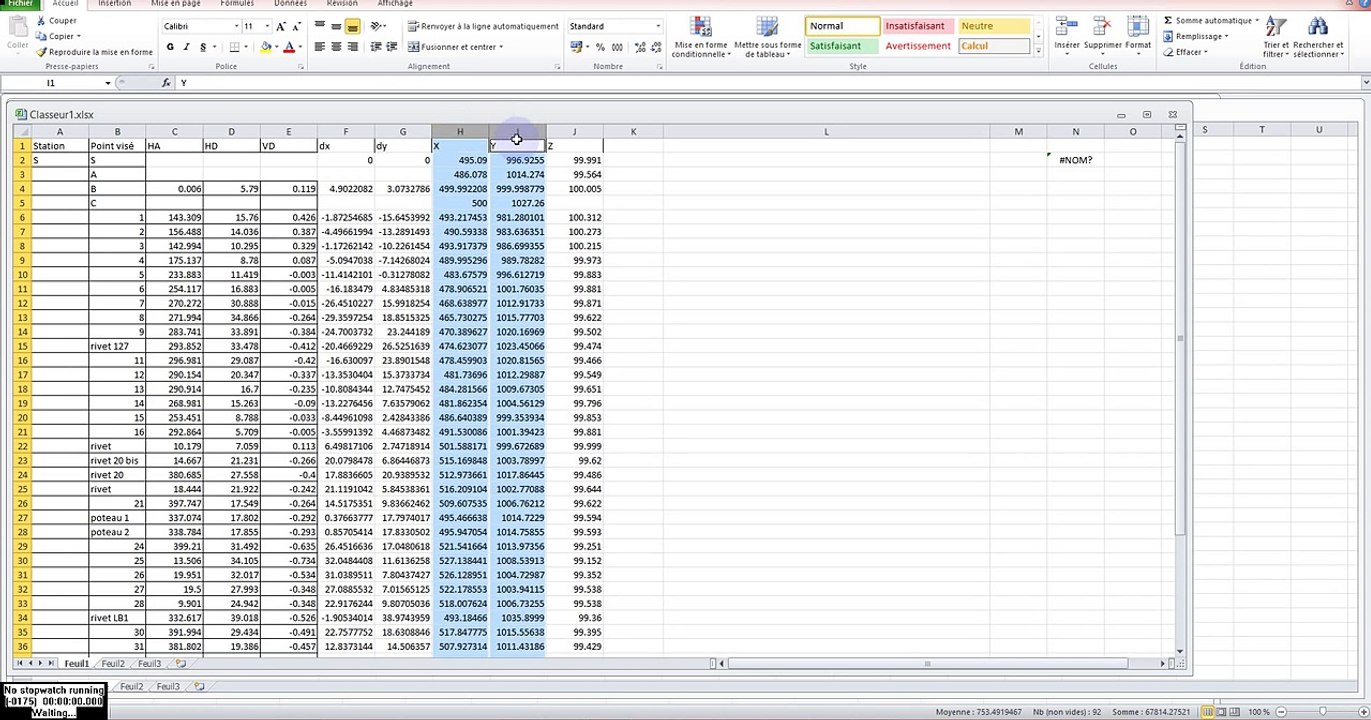Align cell text to the right
This screenshot has height=720, width=1371.
tap(352, 47)
